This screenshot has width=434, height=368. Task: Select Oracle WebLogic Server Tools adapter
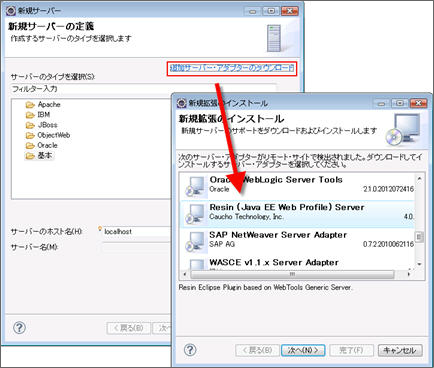point(297,185)
